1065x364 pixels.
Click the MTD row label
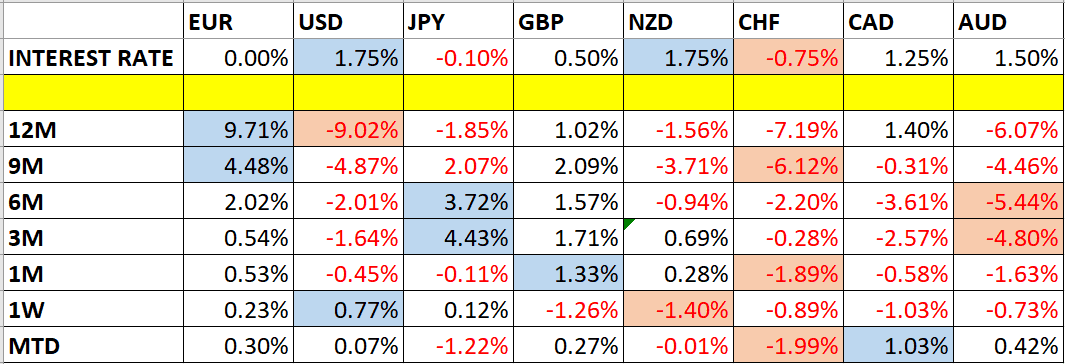point(93,346)
